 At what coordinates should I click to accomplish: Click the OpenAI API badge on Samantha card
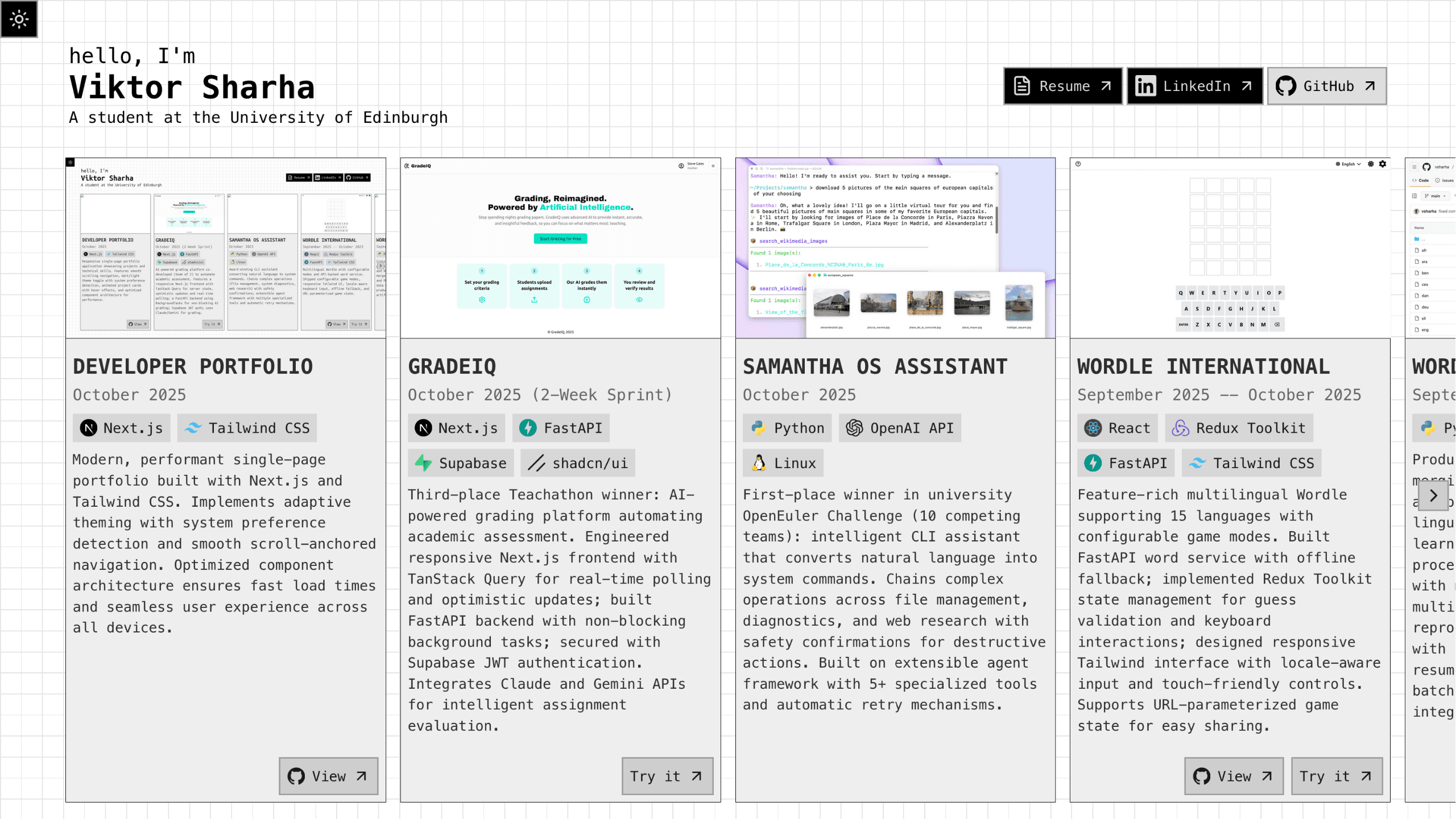(x=899, y=428)
